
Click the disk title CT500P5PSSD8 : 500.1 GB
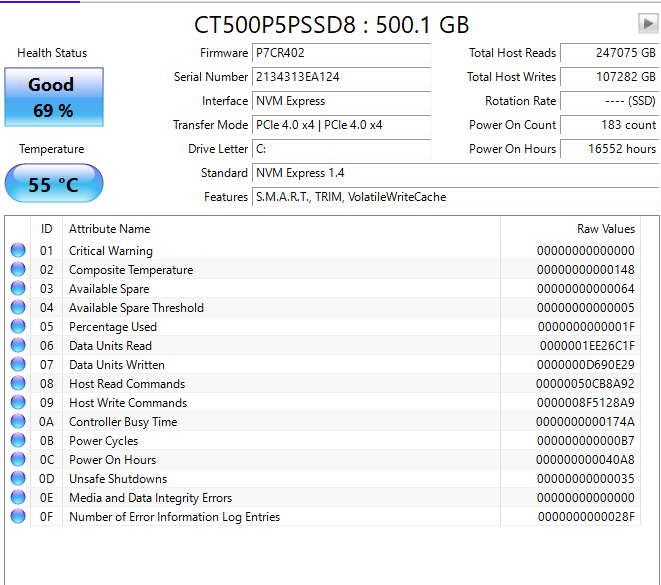coord(331,25)
